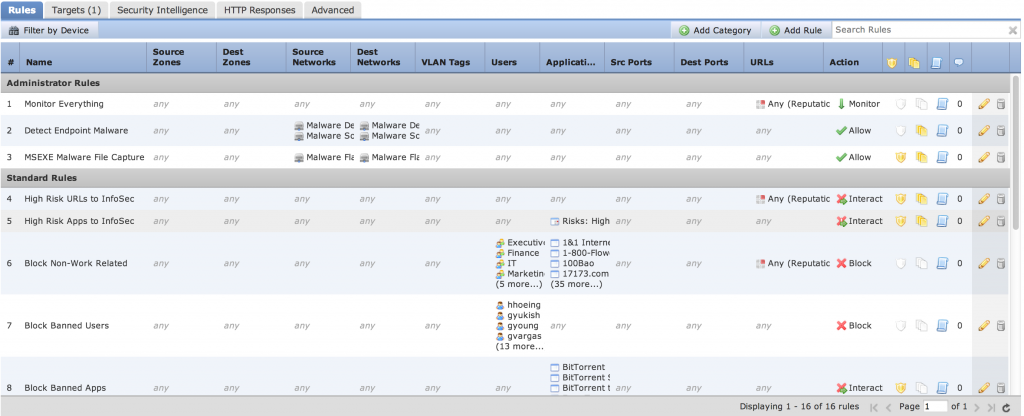Open the HTTP Responses tab

coord(260,9)
